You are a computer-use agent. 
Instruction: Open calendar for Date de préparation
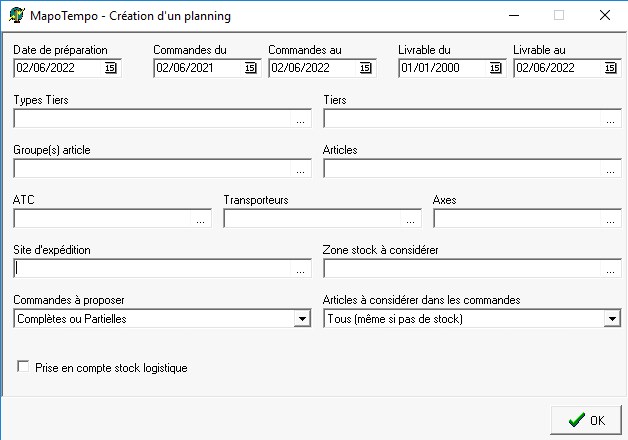point(111,68)
